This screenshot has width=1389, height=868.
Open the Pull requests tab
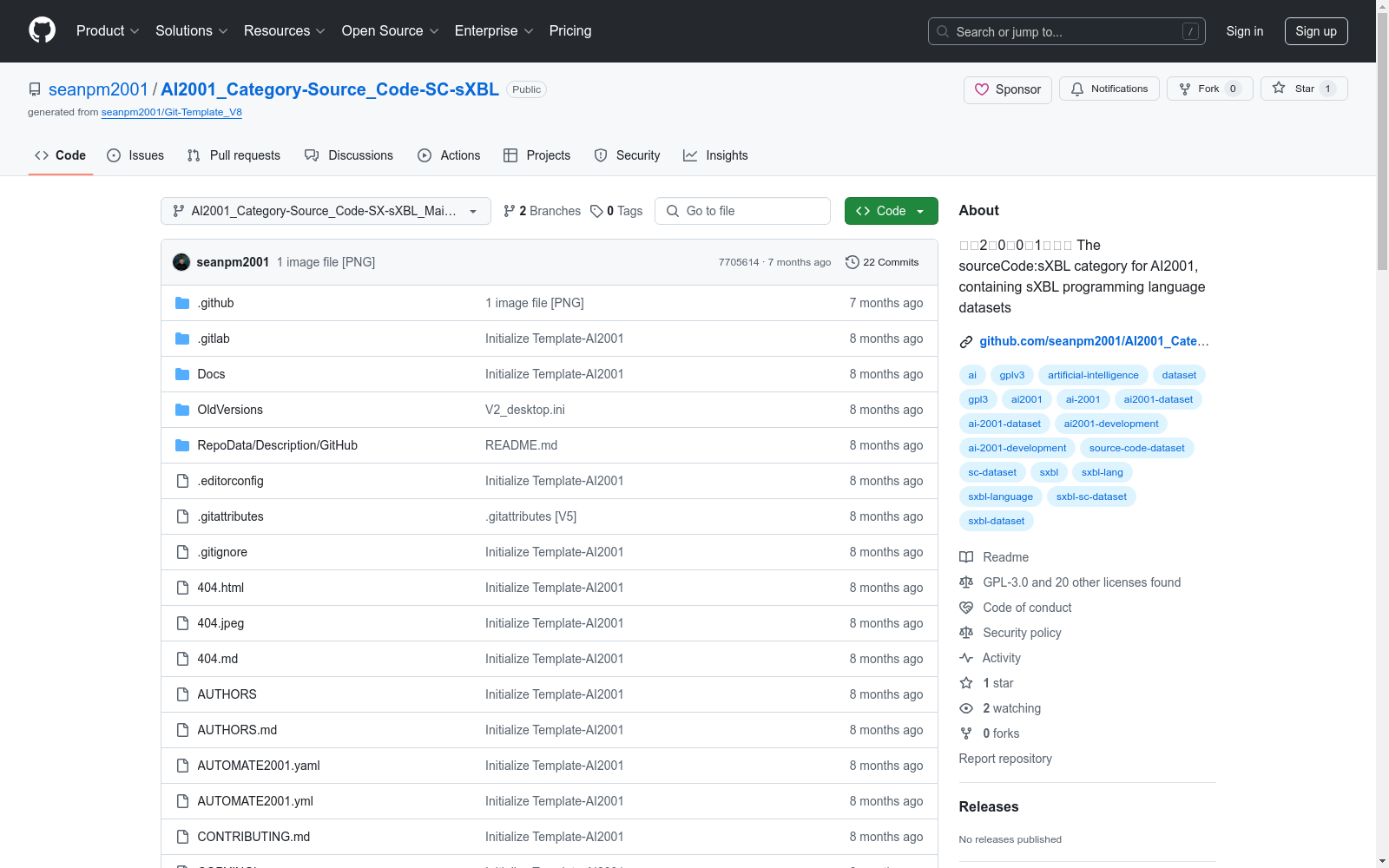234,155
